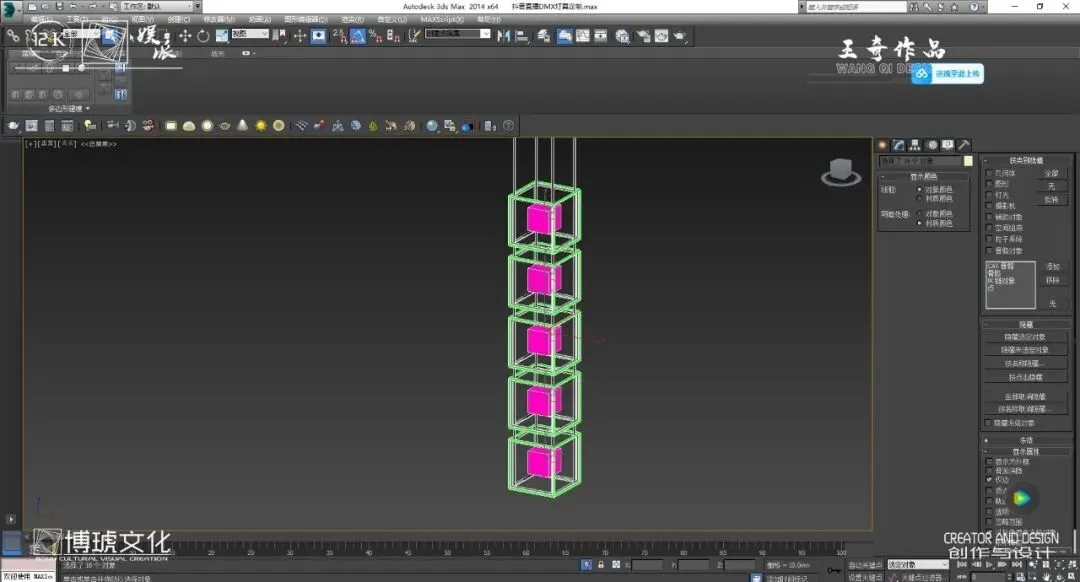The image size is (1080, 582).
Task: Select 明暗处理 对象颜色 radio button
Action: pos(919,214)
